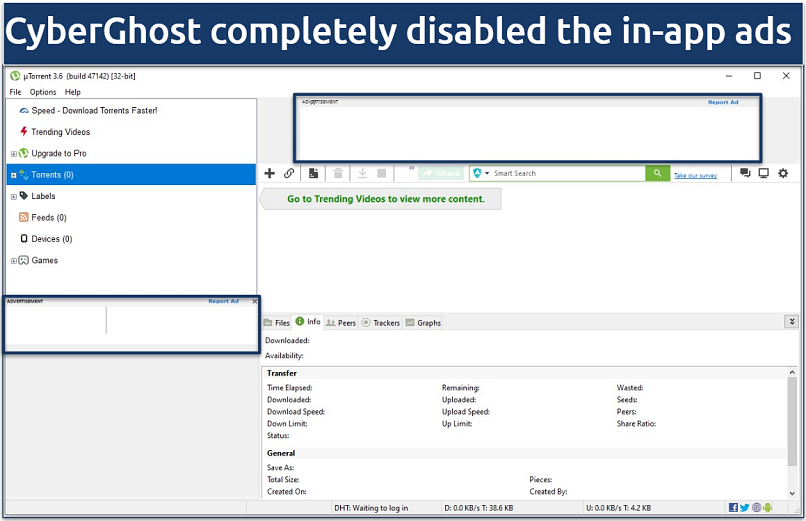
Task: Run search with green magnifier button
Action: [x=657, y=173]
